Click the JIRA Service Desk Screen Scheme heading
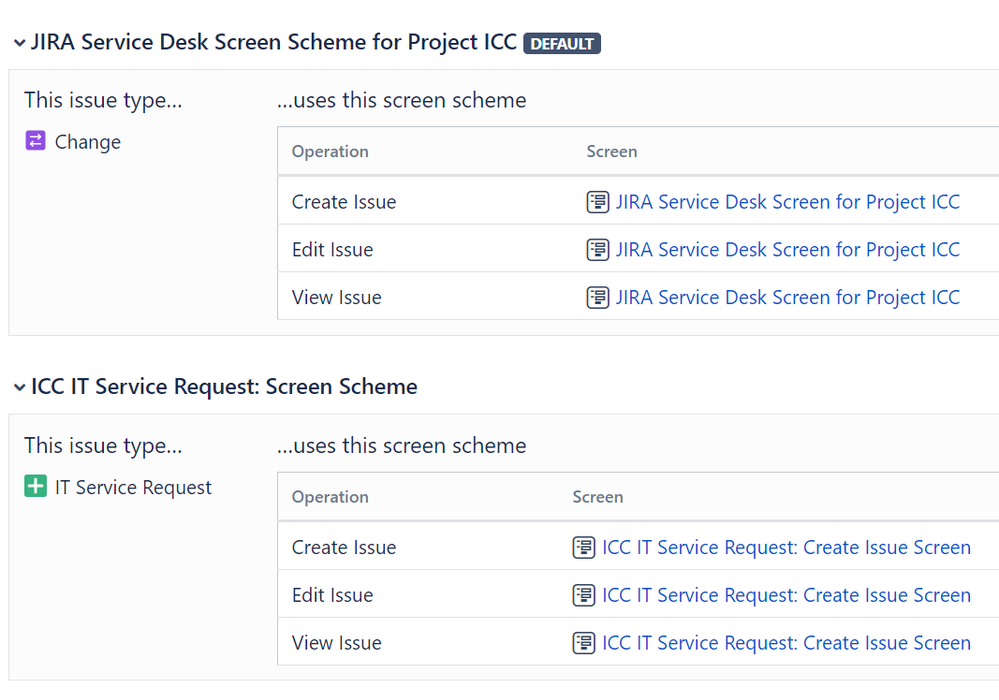999x700 pixels. [274, 42]
